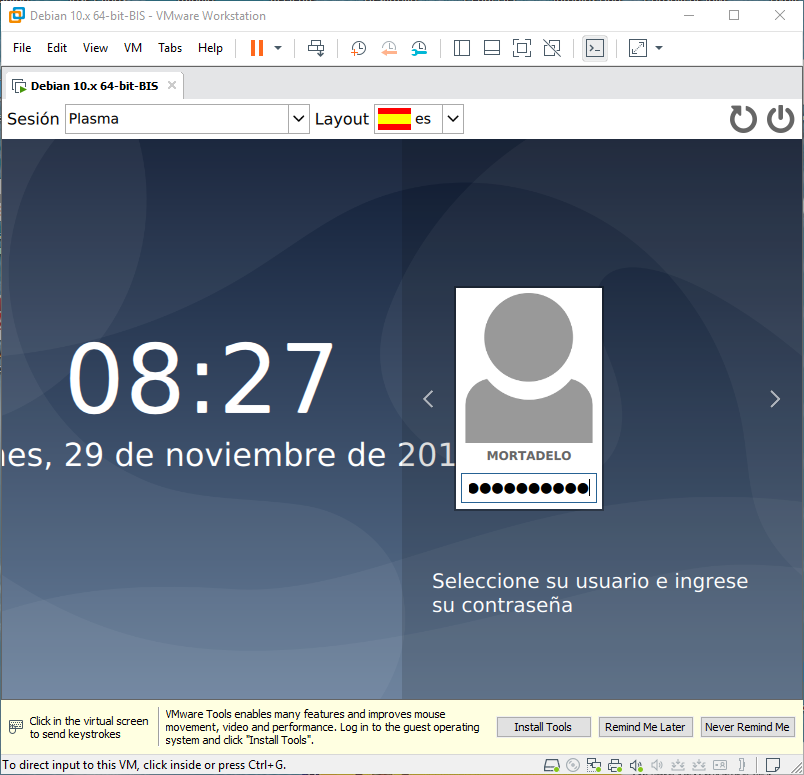The image size is (804, 775).
Task: Switch to Unity mode
Action: [552, 48]
